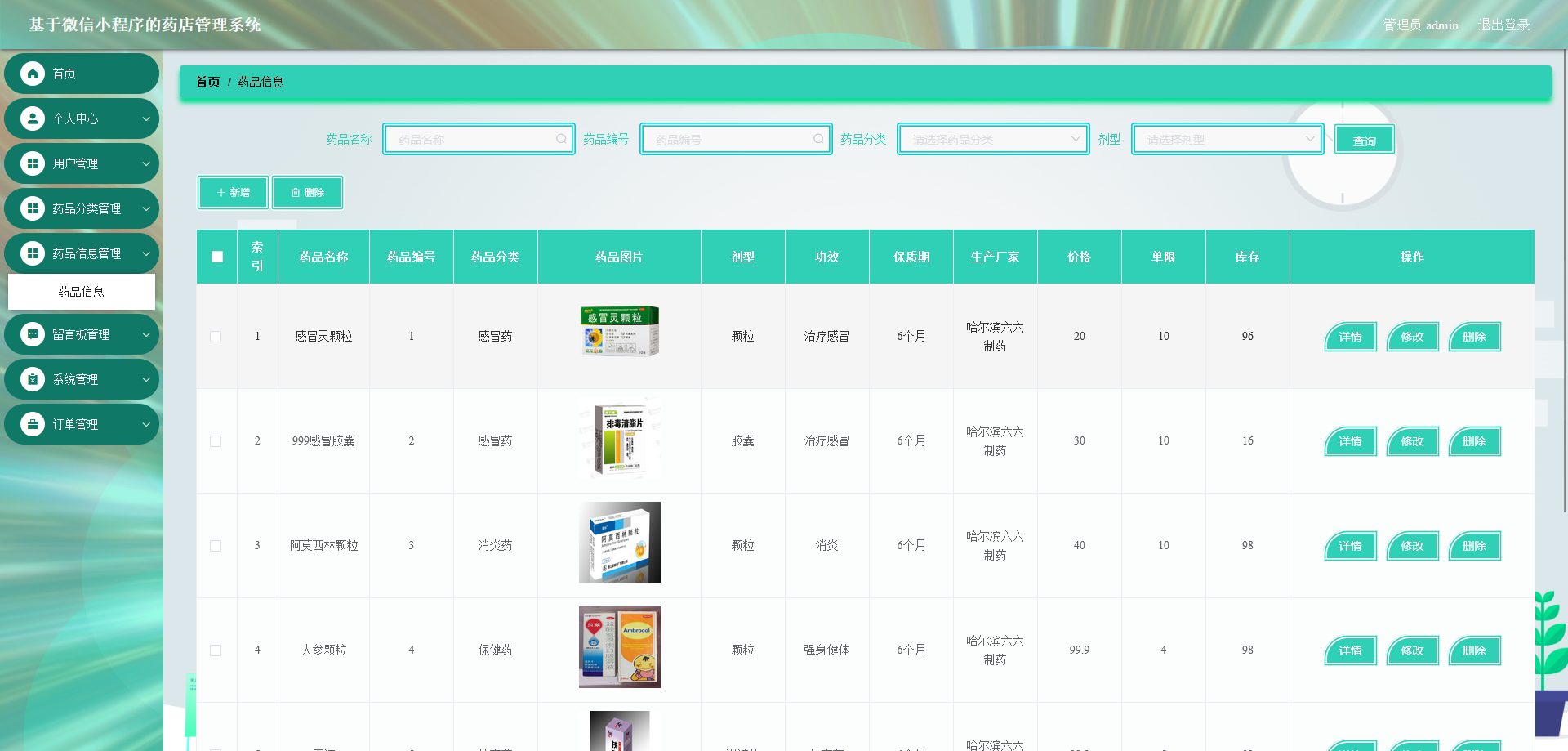Click the order management icon

(x=33, y=424)
